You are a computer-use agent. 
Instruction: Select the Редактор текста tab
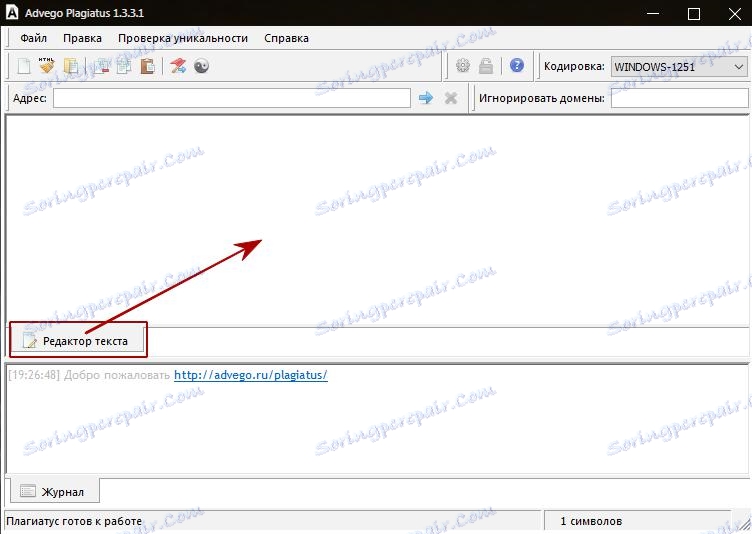point(77,341)
